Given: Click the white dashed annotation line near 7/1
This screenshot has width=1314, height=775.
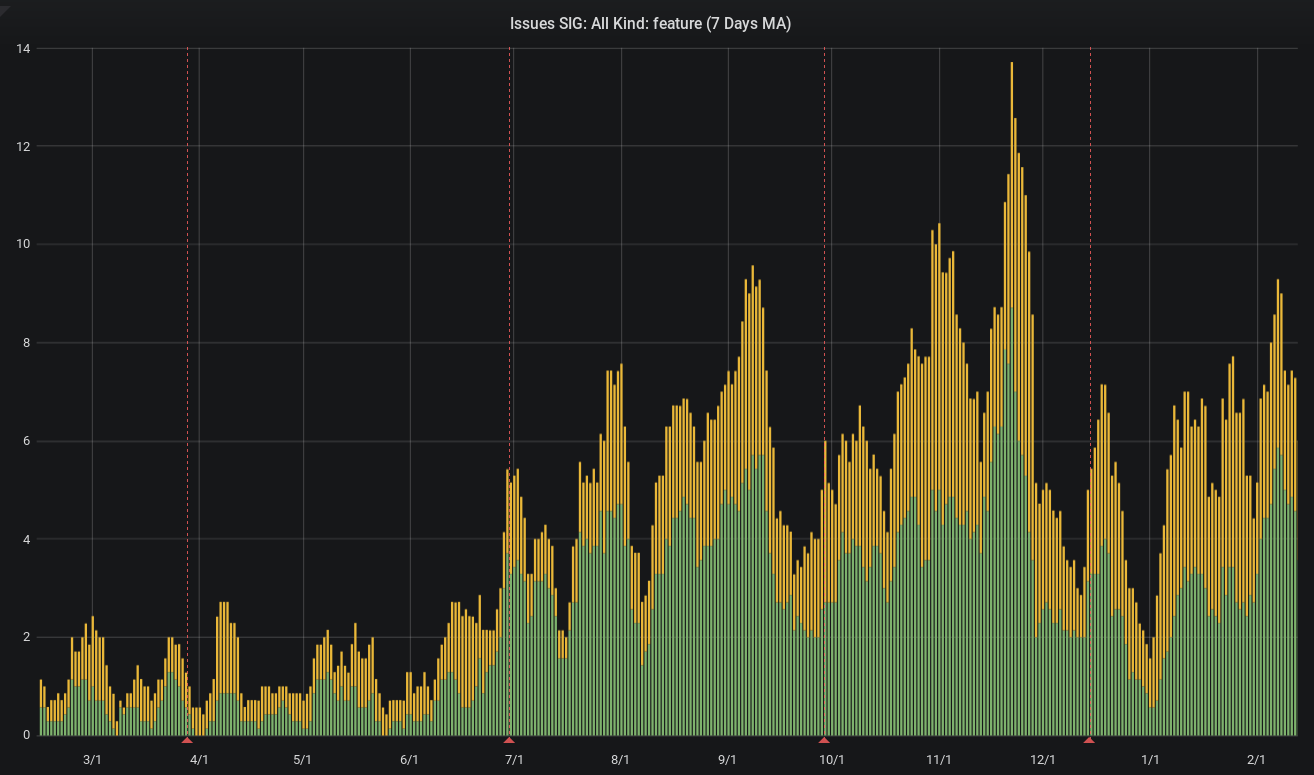Looking at the screenshot, I should [x=510, y=390].
